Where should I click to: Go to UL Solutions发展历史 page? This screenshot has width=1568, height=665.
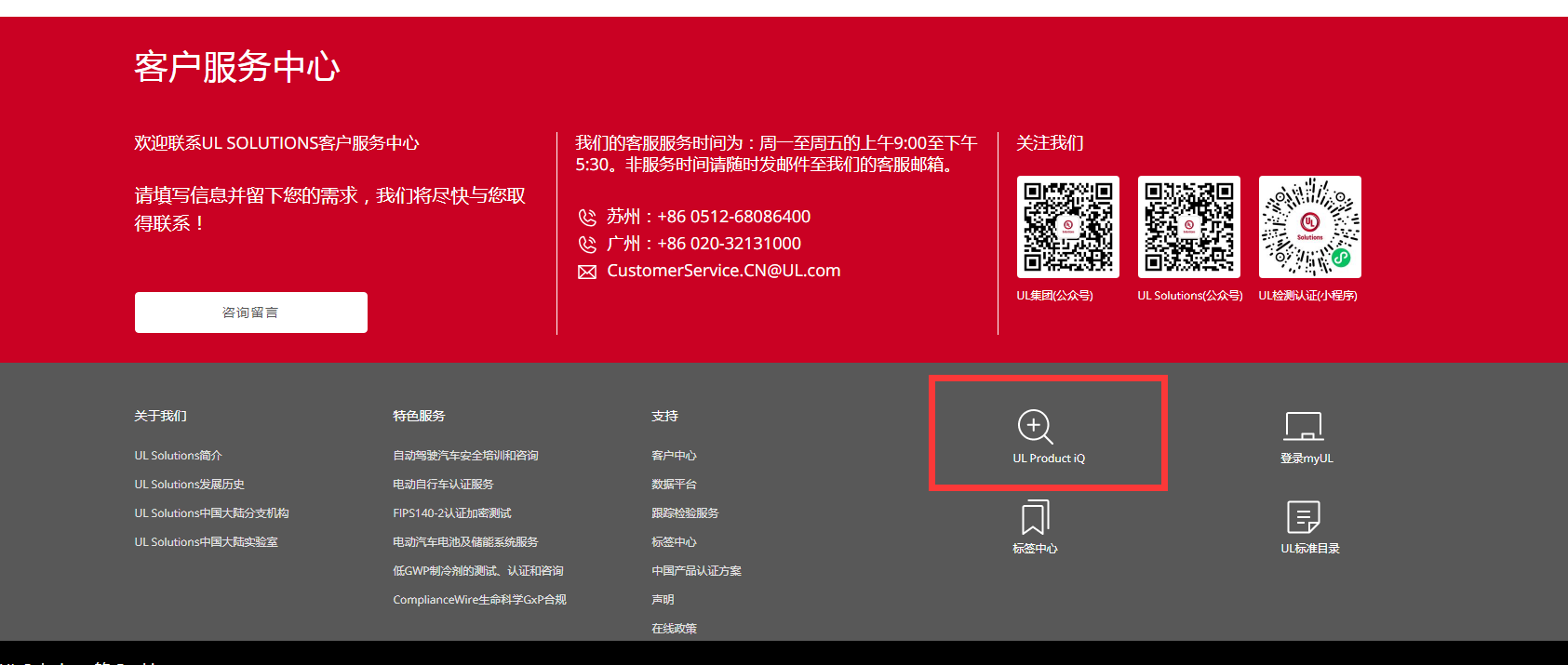[189, 485]
